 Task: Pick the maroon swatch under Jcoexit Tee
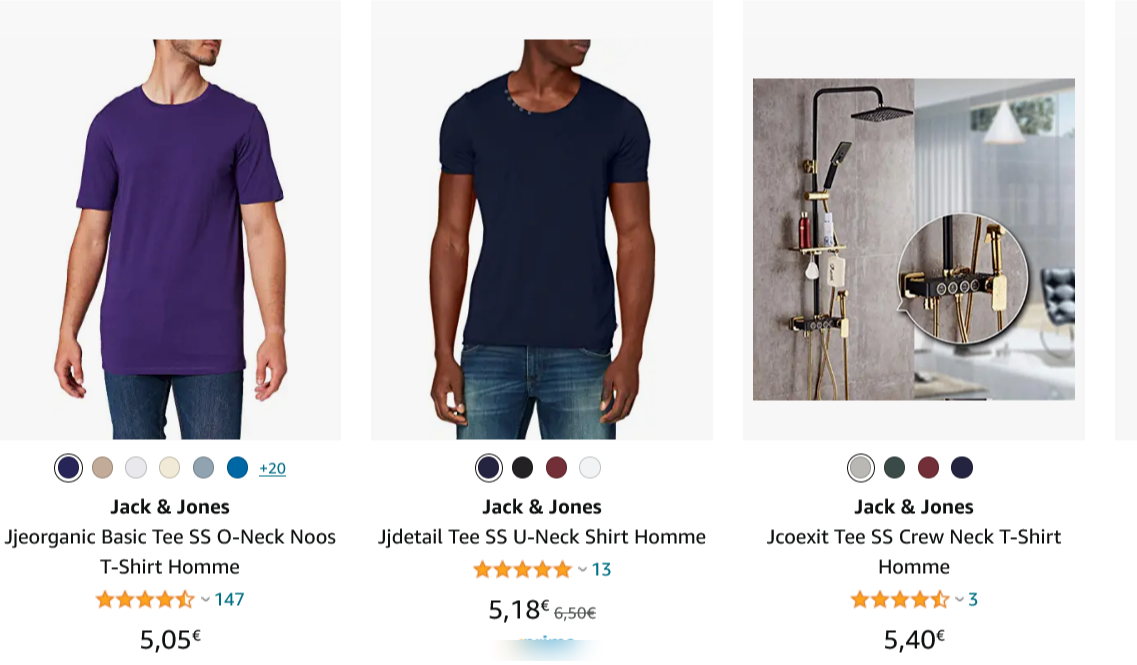click(x=927, y=467)
